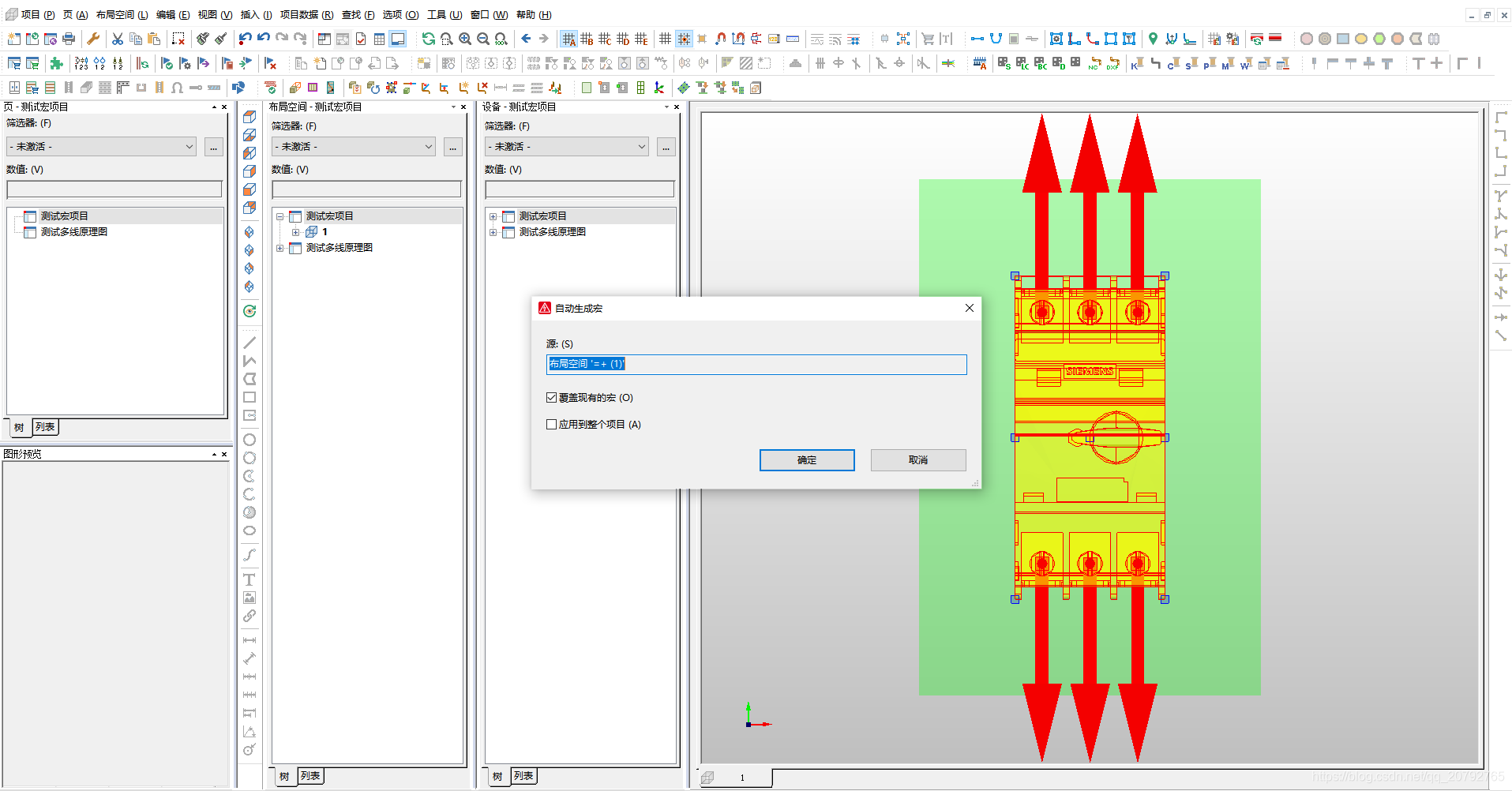
Task: Uncheck the 覆盖现有的宏 checkbox
Action: [552, 398]
